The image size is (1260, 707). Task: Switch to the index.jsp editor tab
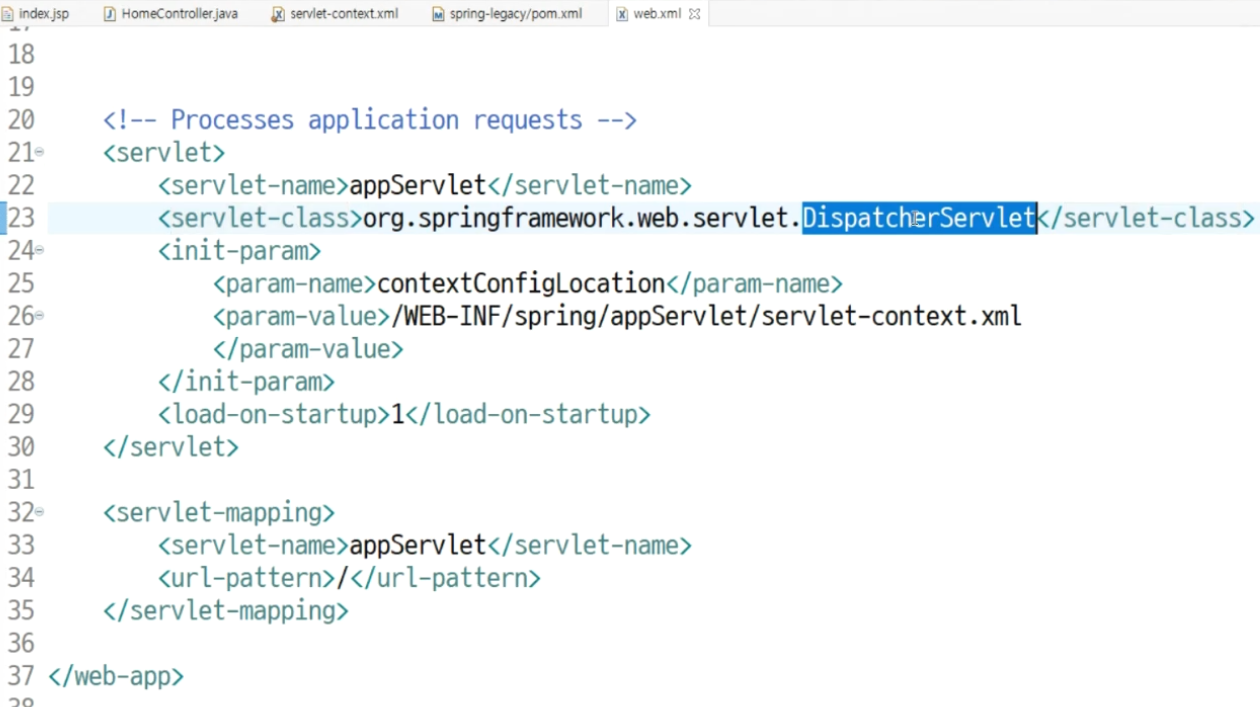pyautogui.click(x=36, y=14)
